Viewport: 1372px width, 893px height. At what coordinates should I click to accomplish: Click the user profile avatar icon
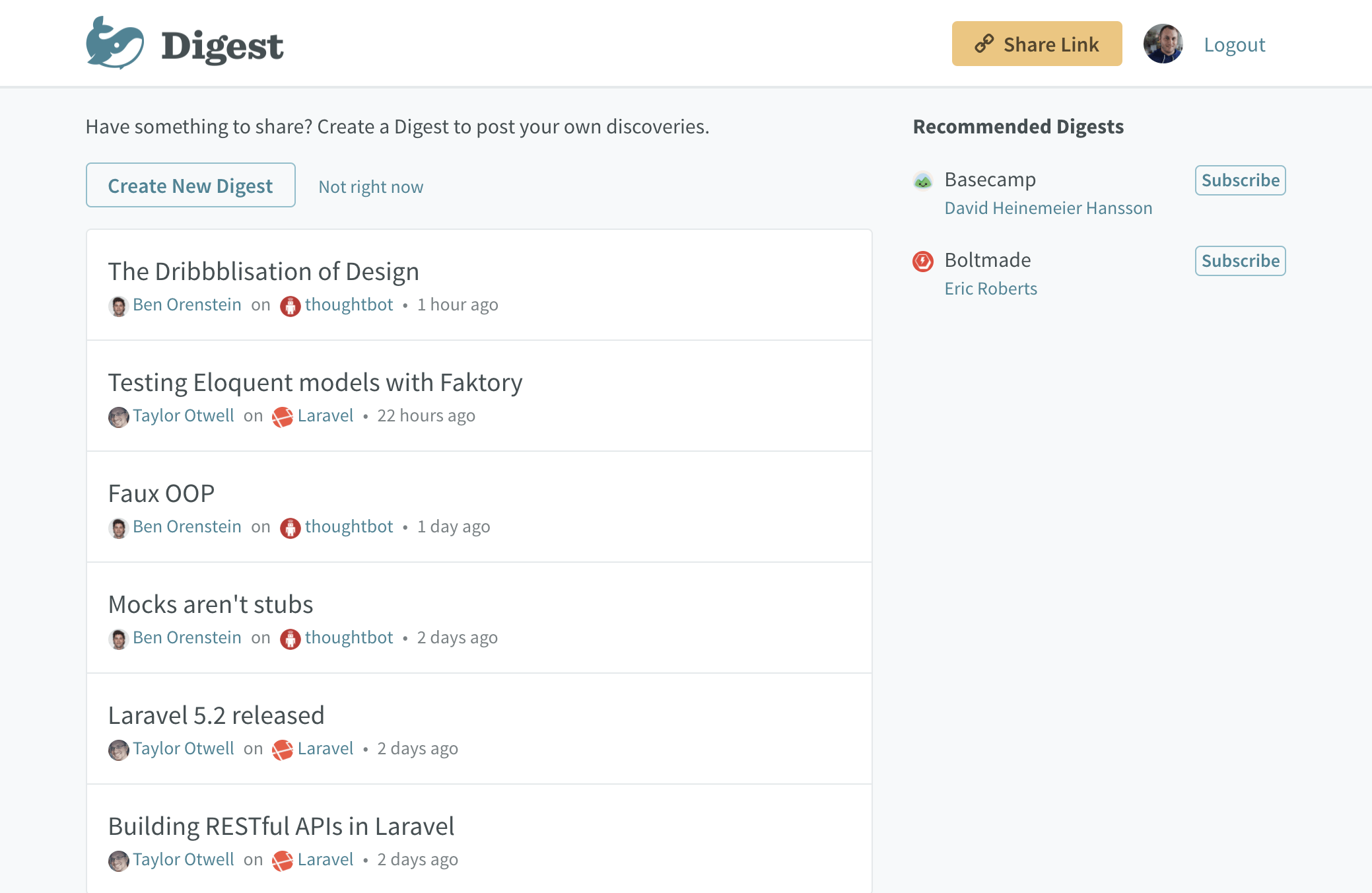(x=1163, y=43)
